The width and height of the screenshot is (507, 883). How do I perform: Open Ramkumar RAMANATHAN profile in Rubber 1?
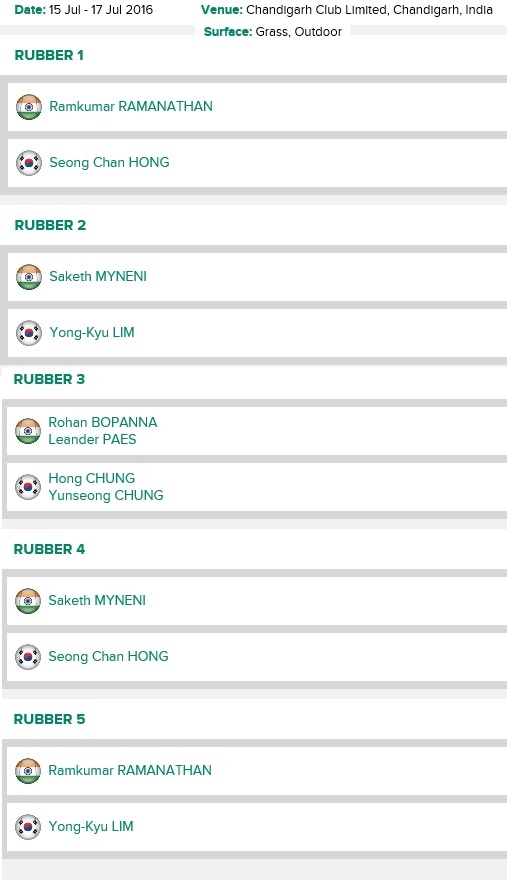point(131,106)
